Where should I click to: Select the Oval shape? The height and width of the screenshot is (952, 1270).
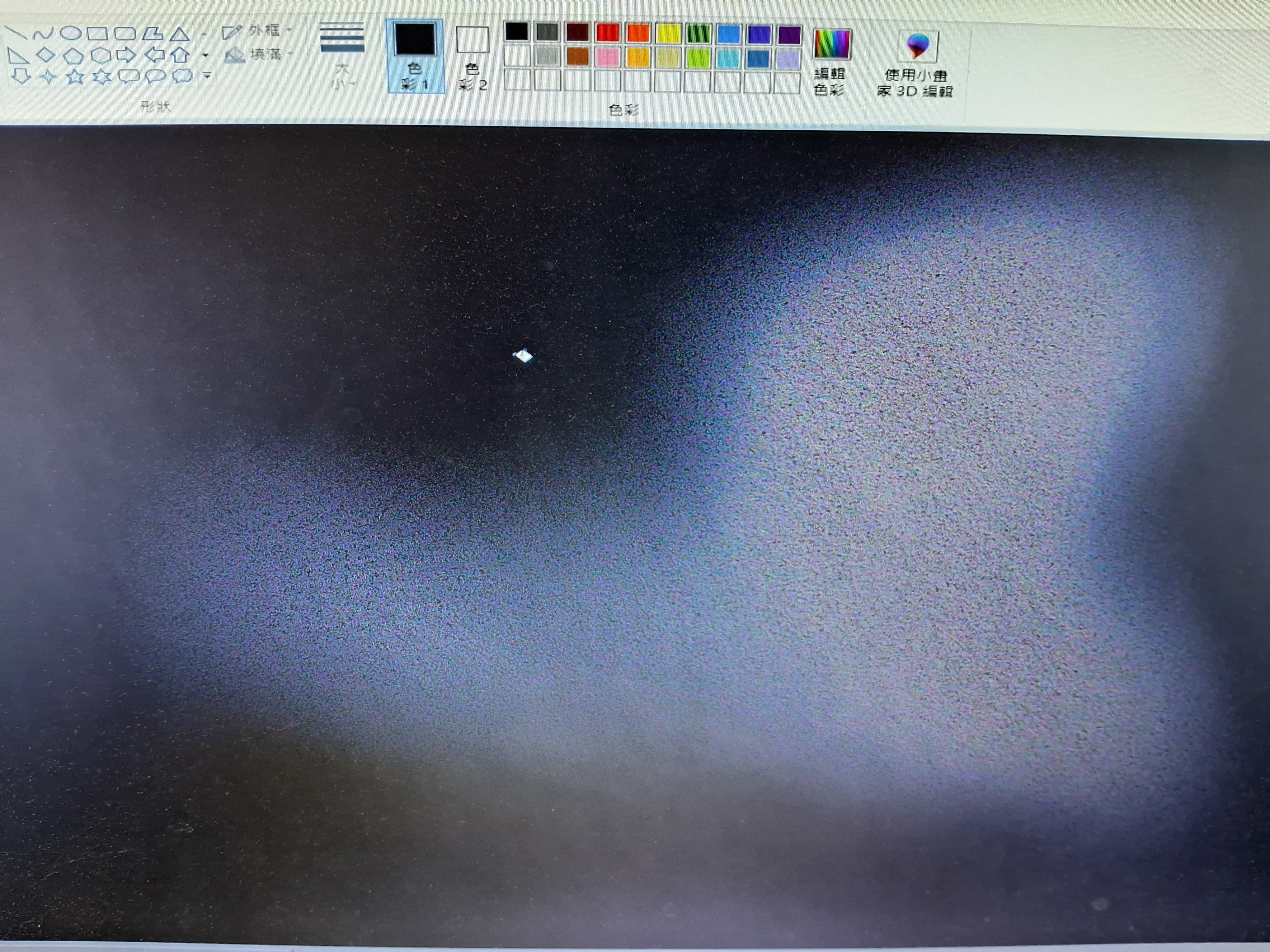tap(71, 33)
